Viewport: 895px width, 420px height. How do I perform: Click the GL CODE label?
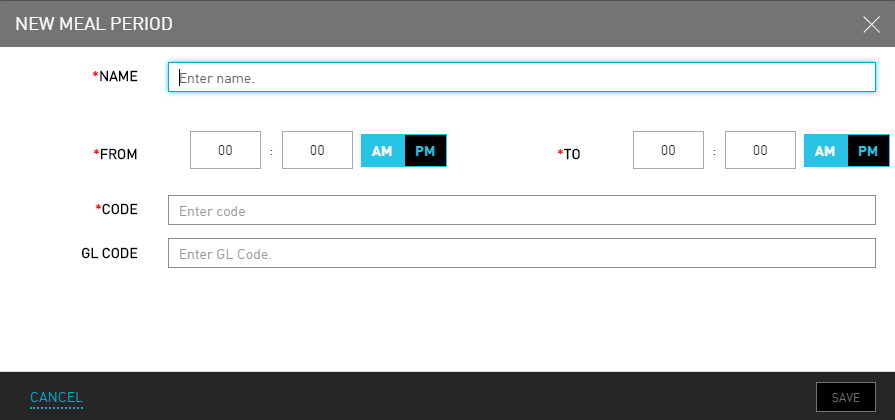click(x=110, y=253)
